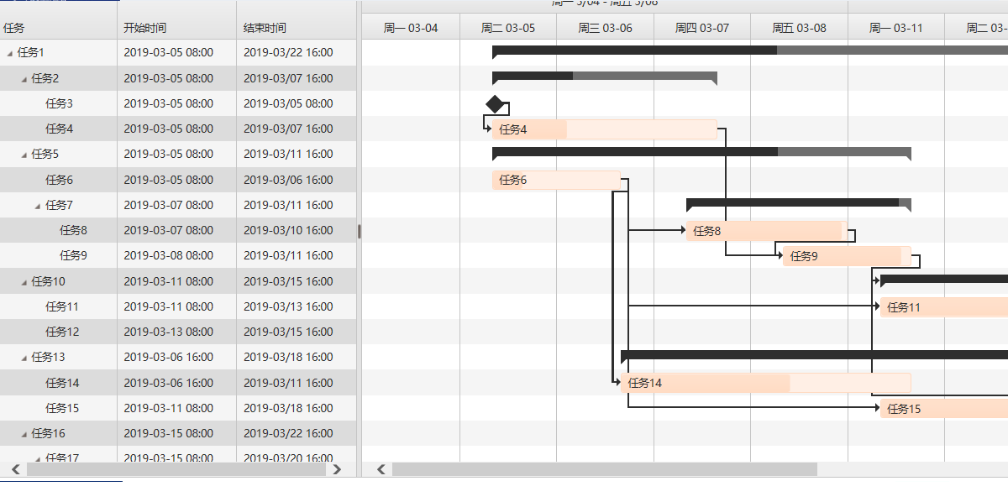Screen dimensions: 1008x482
Task: Click the 开始时间 column header
Action: (x=177, y=28)
